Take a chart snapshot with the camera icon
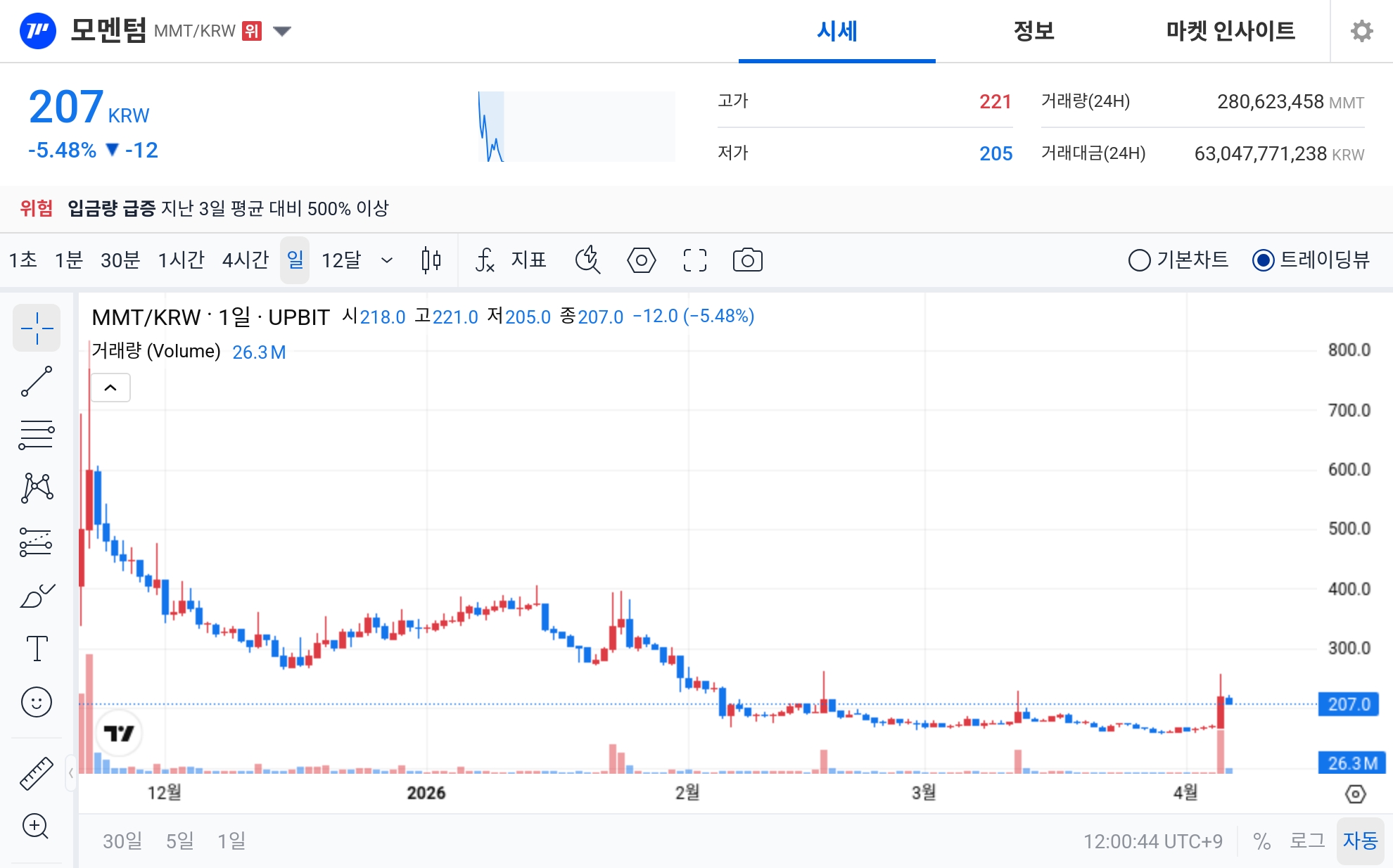Image resolution: width=1393 pixels, height=868 pixels. point(748,260)
